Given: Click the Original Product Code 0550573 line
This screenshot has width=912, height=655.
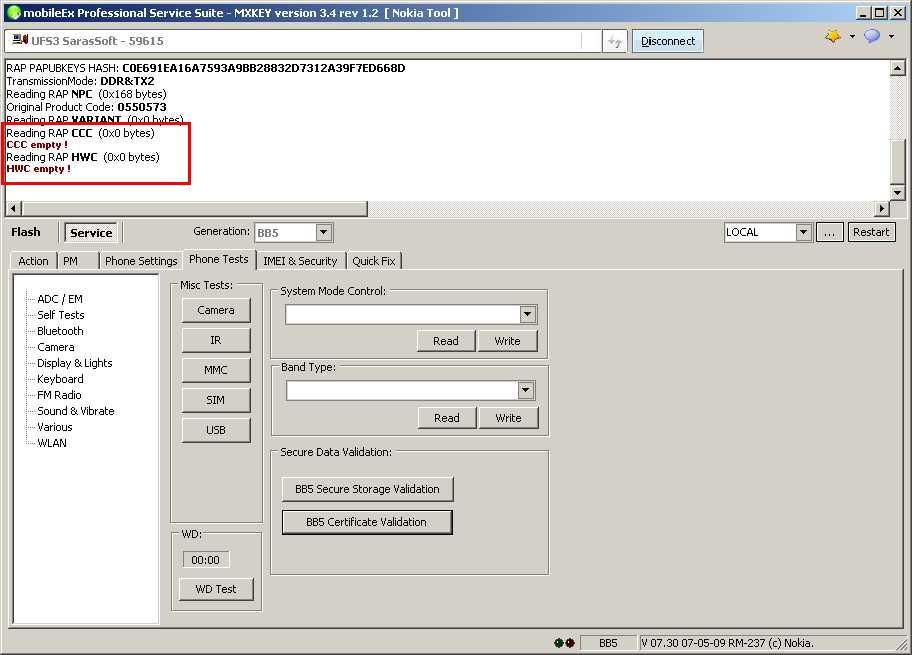Looking at the screenshot, I should [x=86, y=107].
